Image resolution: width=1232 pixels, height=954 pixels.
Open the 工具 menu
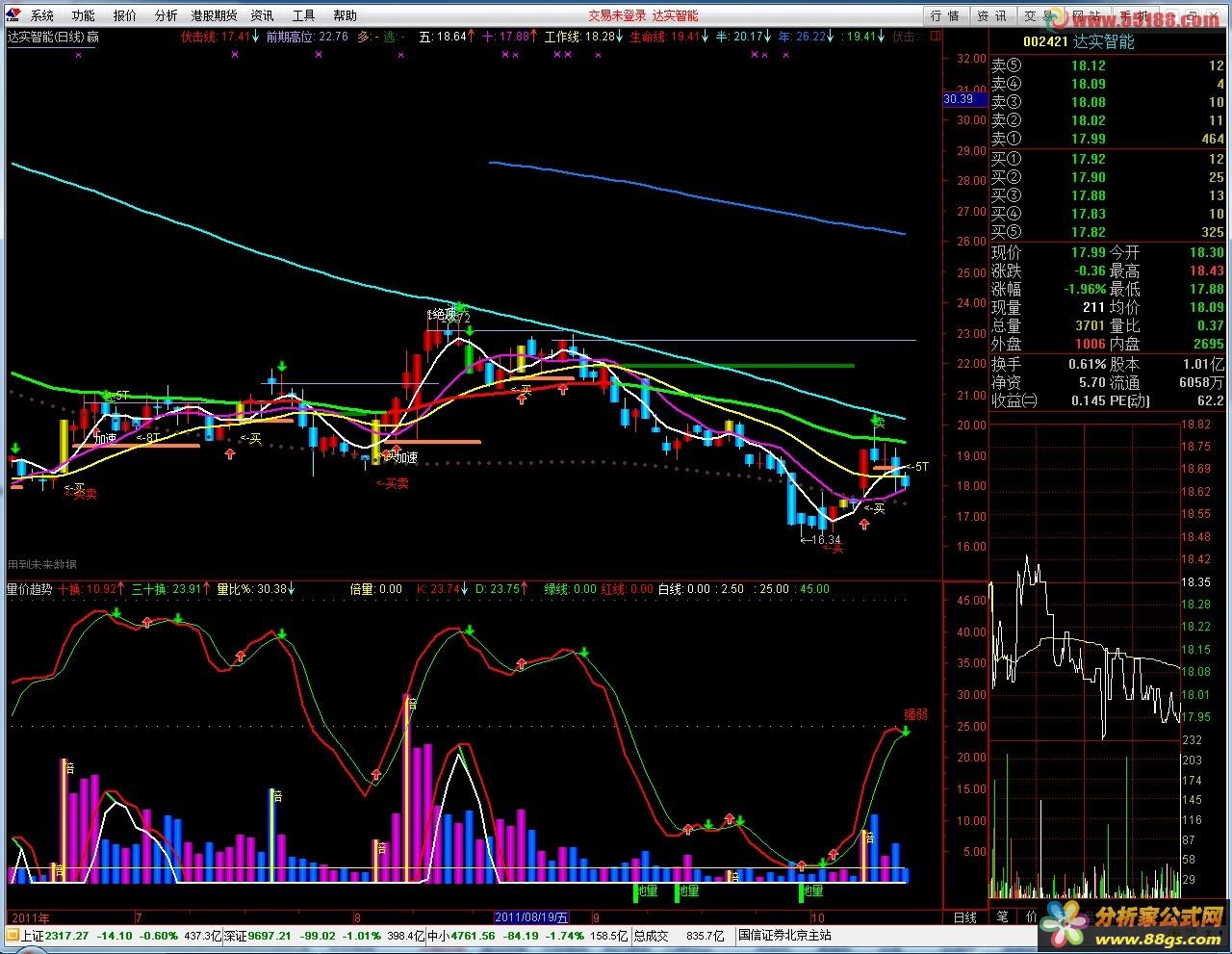[303, 15]
